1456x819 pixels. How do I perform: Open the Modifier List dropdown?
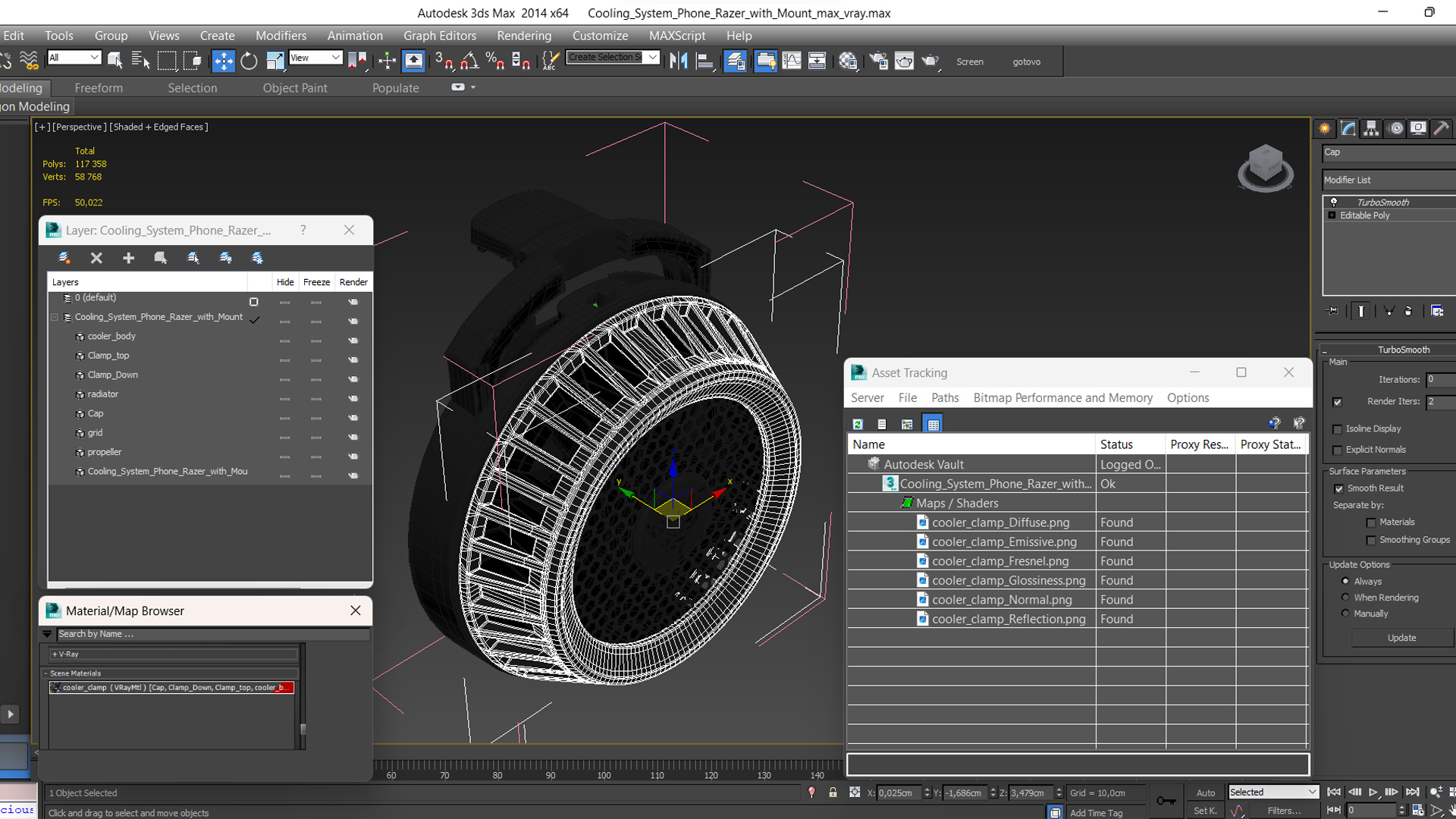[x=1389, y=180]
